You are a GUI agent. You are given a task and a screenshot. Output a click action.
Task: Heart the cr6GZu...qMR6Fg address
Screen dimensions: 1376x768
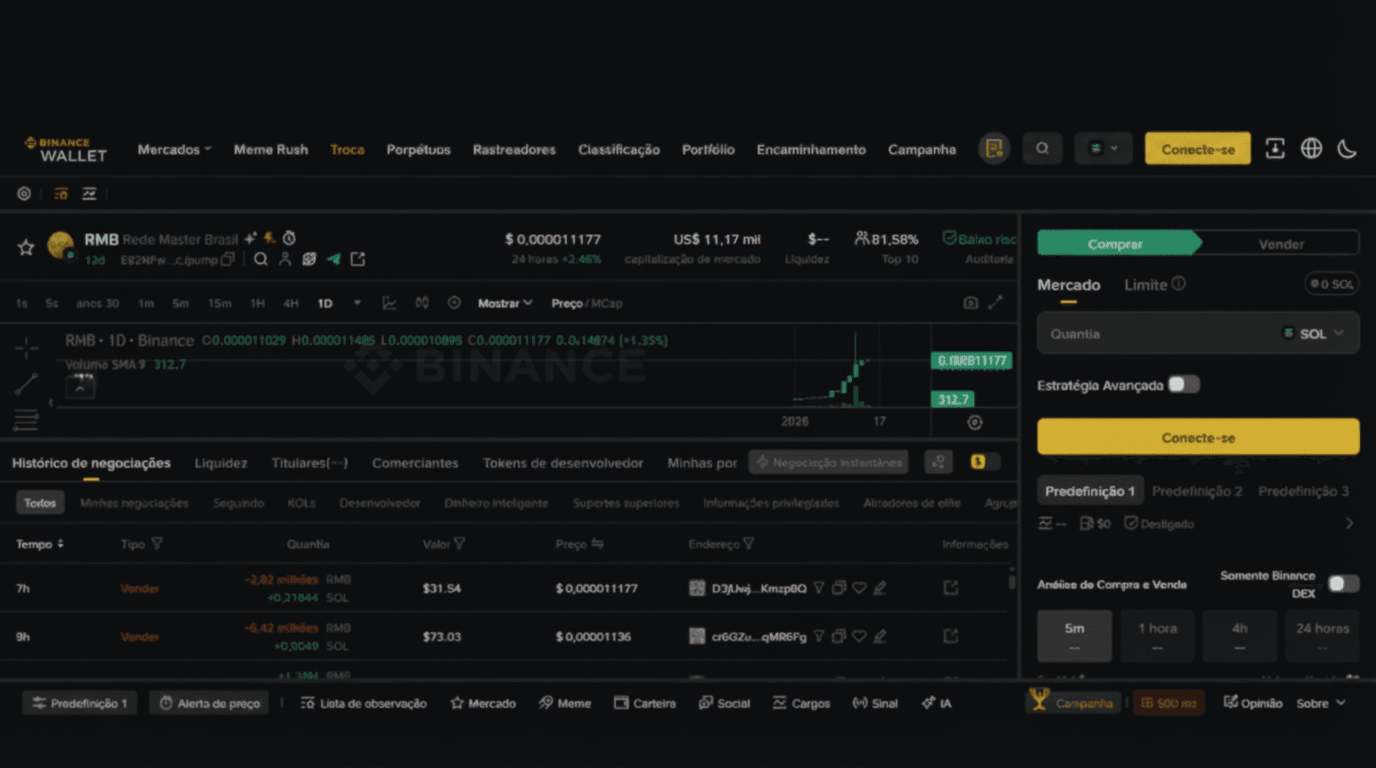click(x=859, y=636)
